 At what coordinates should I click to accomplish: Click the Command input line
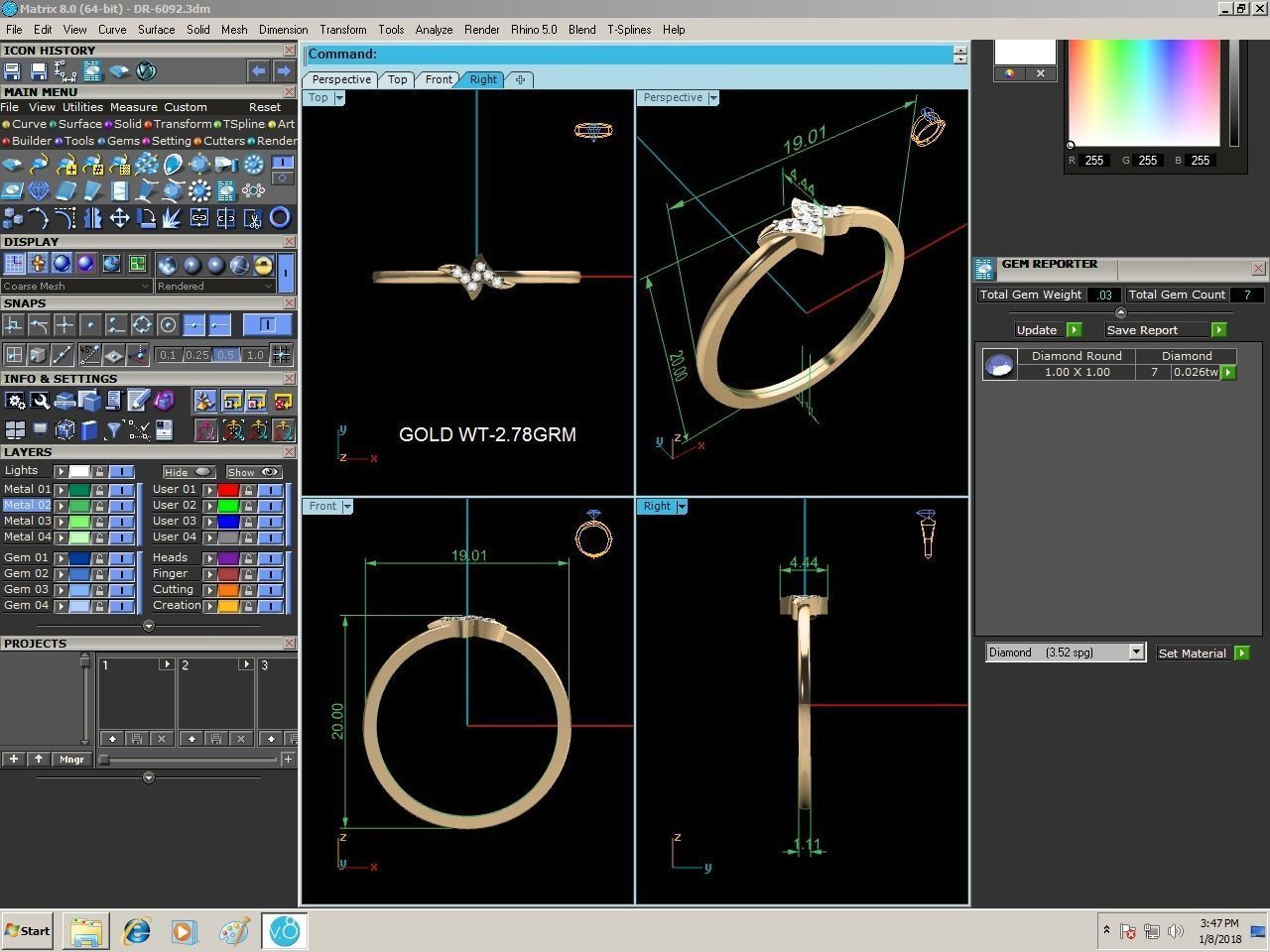[x=629, y=55]
